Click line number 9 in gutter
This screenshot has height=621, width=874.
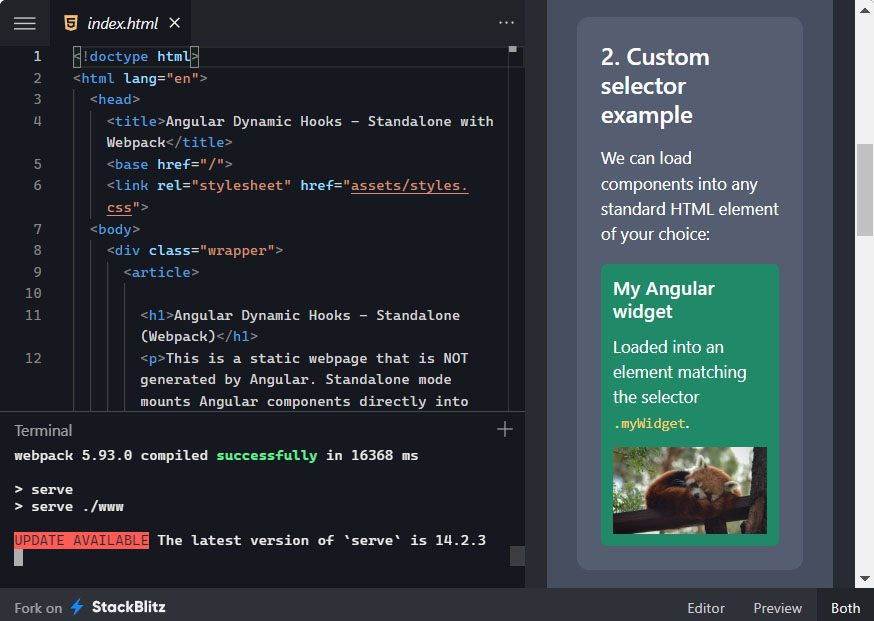point(37,272)
